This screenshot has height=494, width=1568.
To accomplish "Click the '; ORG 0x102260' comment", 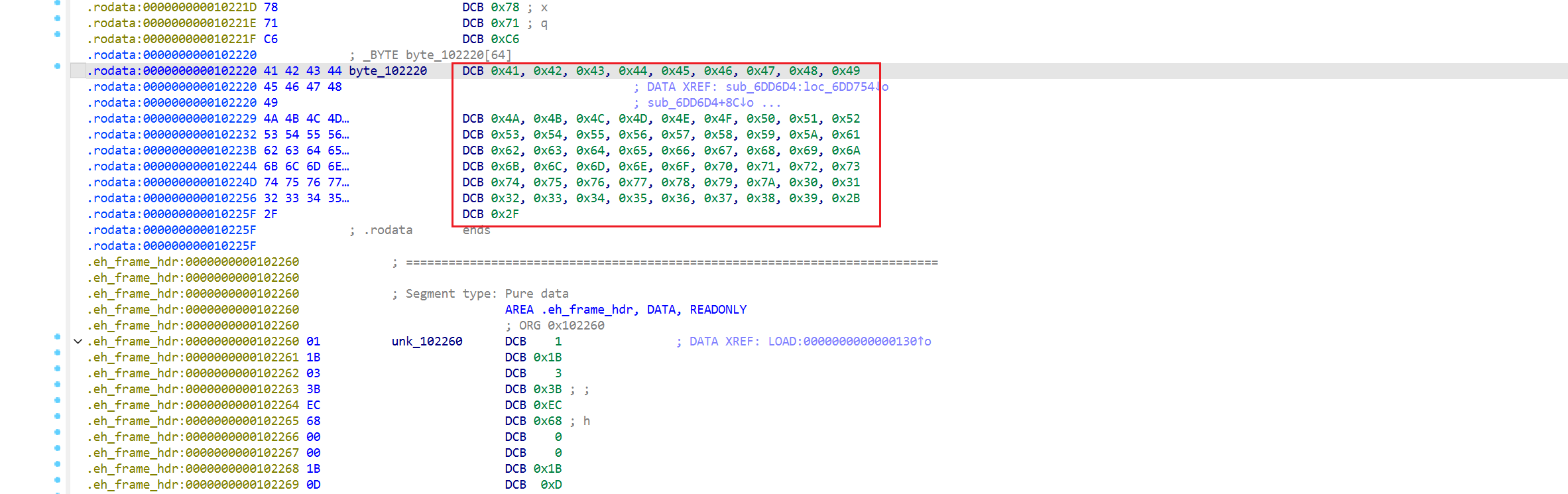I will point(555,326).
